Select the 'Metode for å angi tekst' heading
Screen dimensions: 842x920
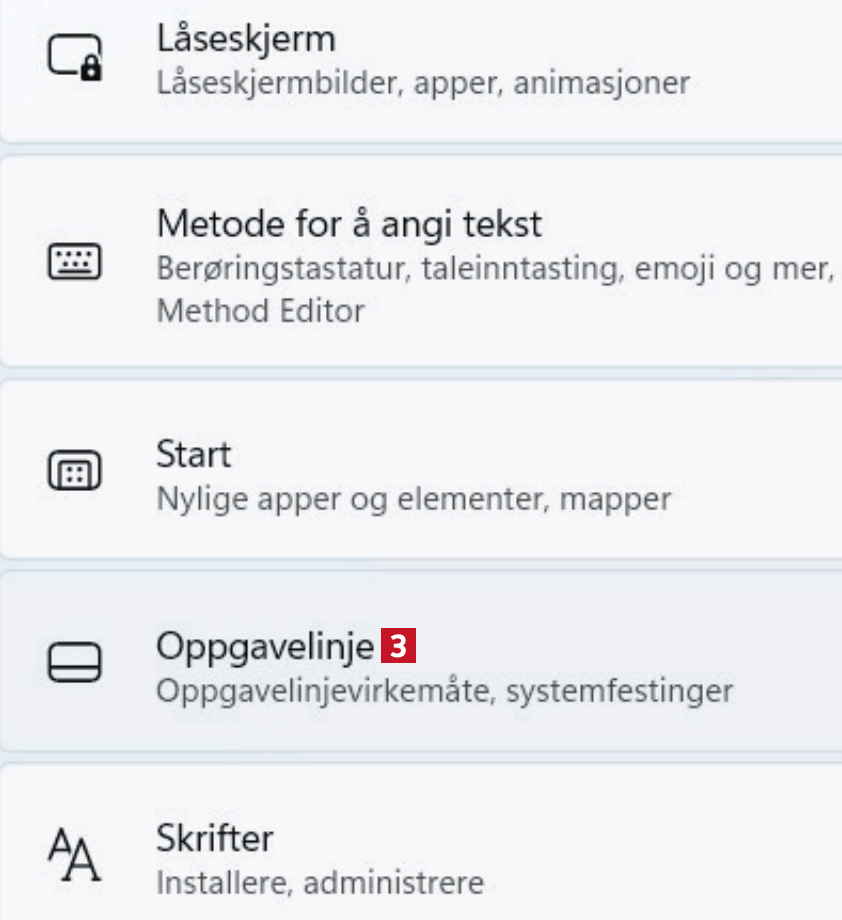(x=349, y=222)
